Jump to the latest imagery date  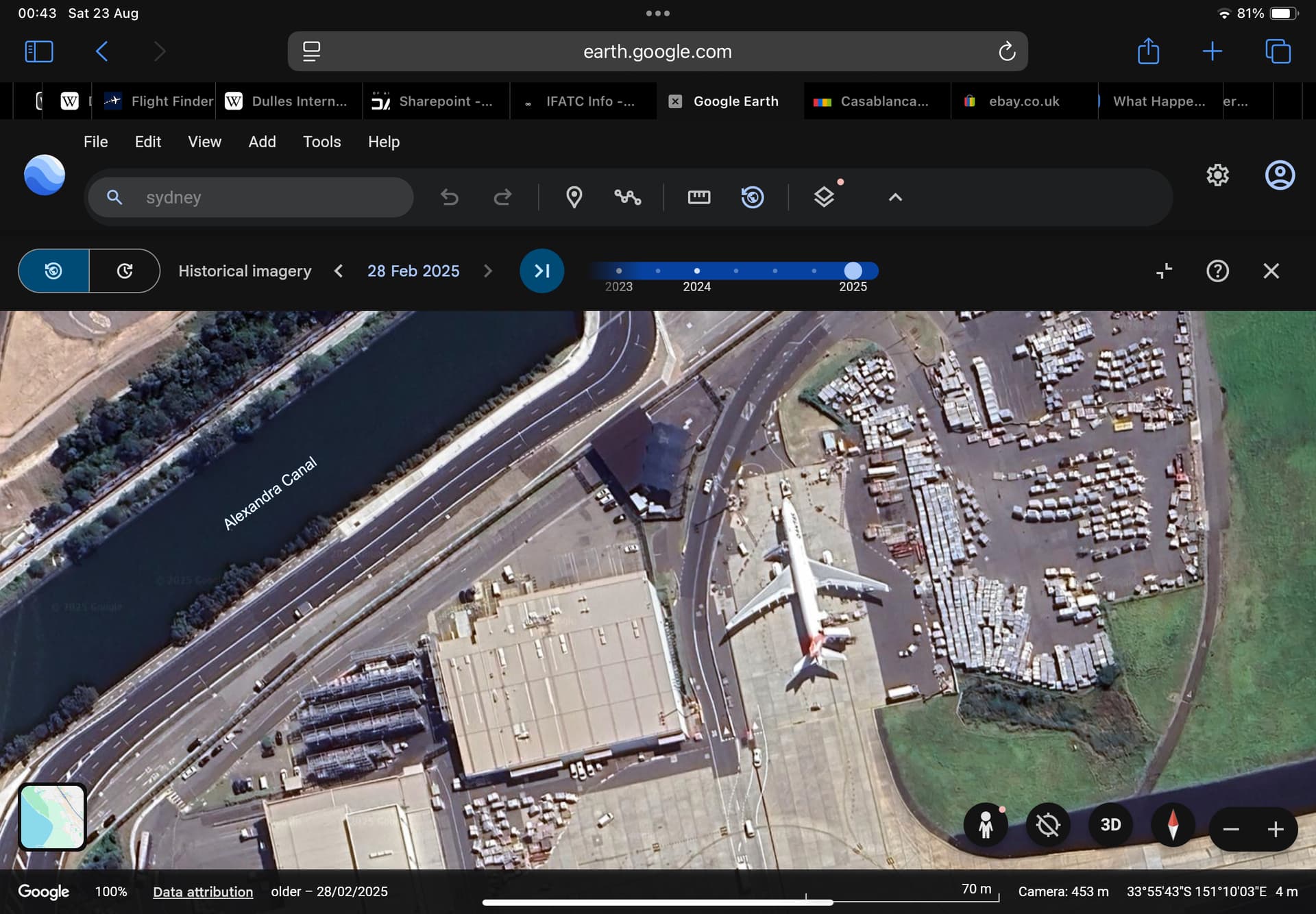pos(541,271)
